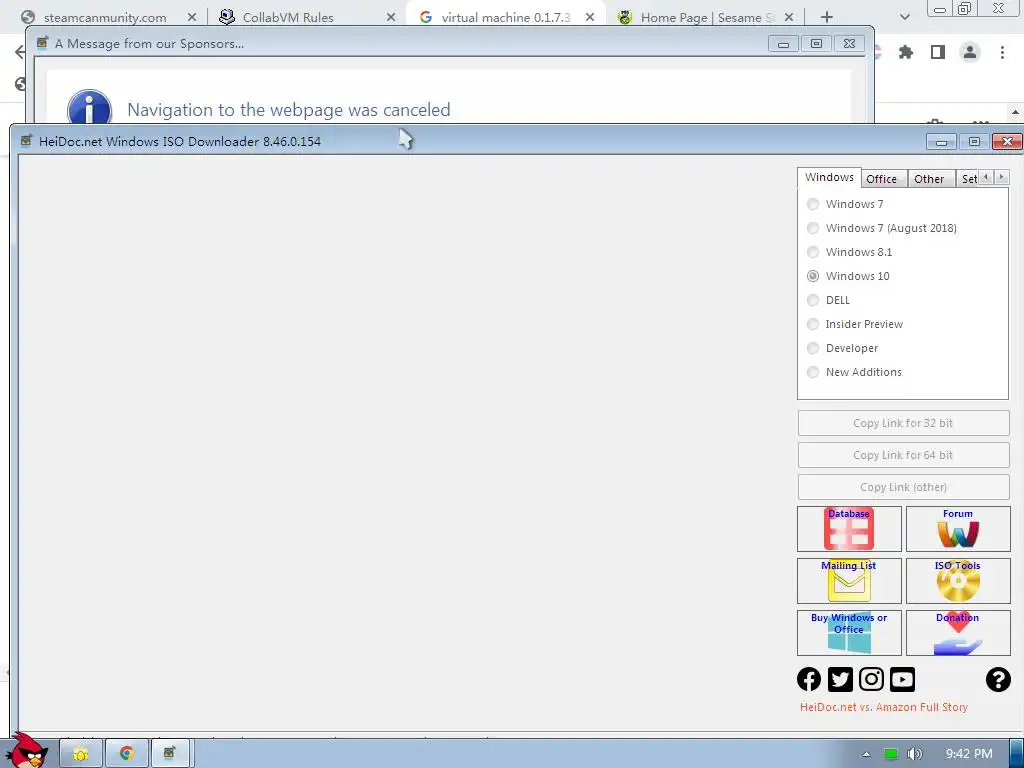Viewport: 1024px width, 768px height.
Task: Open a new Chrome tab
Action: pos(827,17)
